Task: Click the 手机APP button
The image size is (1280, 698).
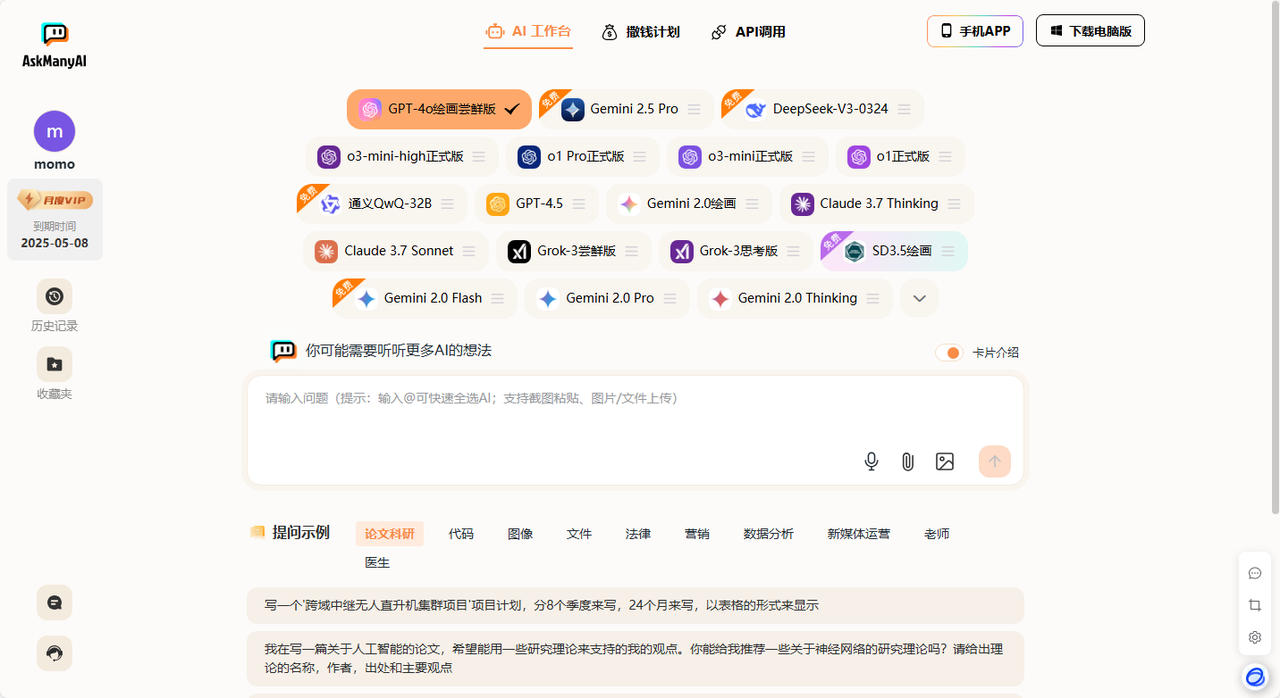Action: coord(975,31)
